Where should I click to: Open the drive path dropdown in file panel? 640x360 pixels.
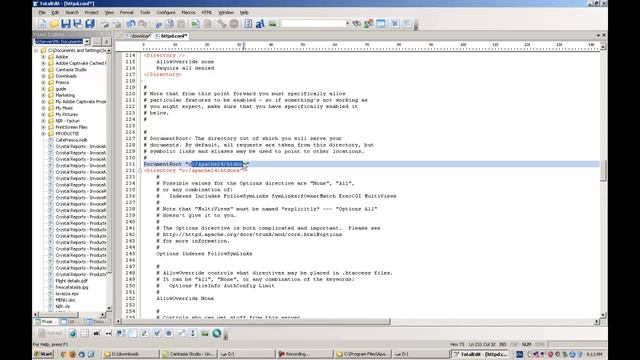87,42
